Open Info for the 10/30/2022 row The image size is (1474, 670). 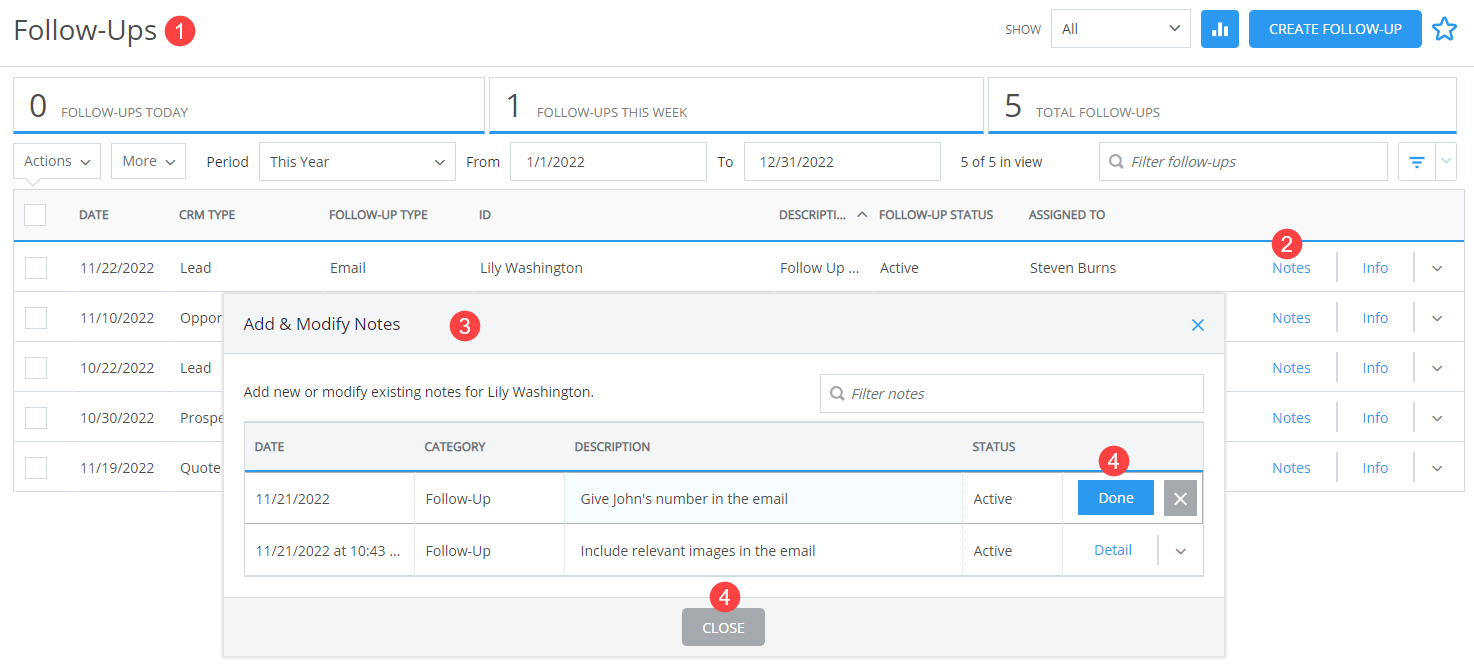pos(1375,418)
